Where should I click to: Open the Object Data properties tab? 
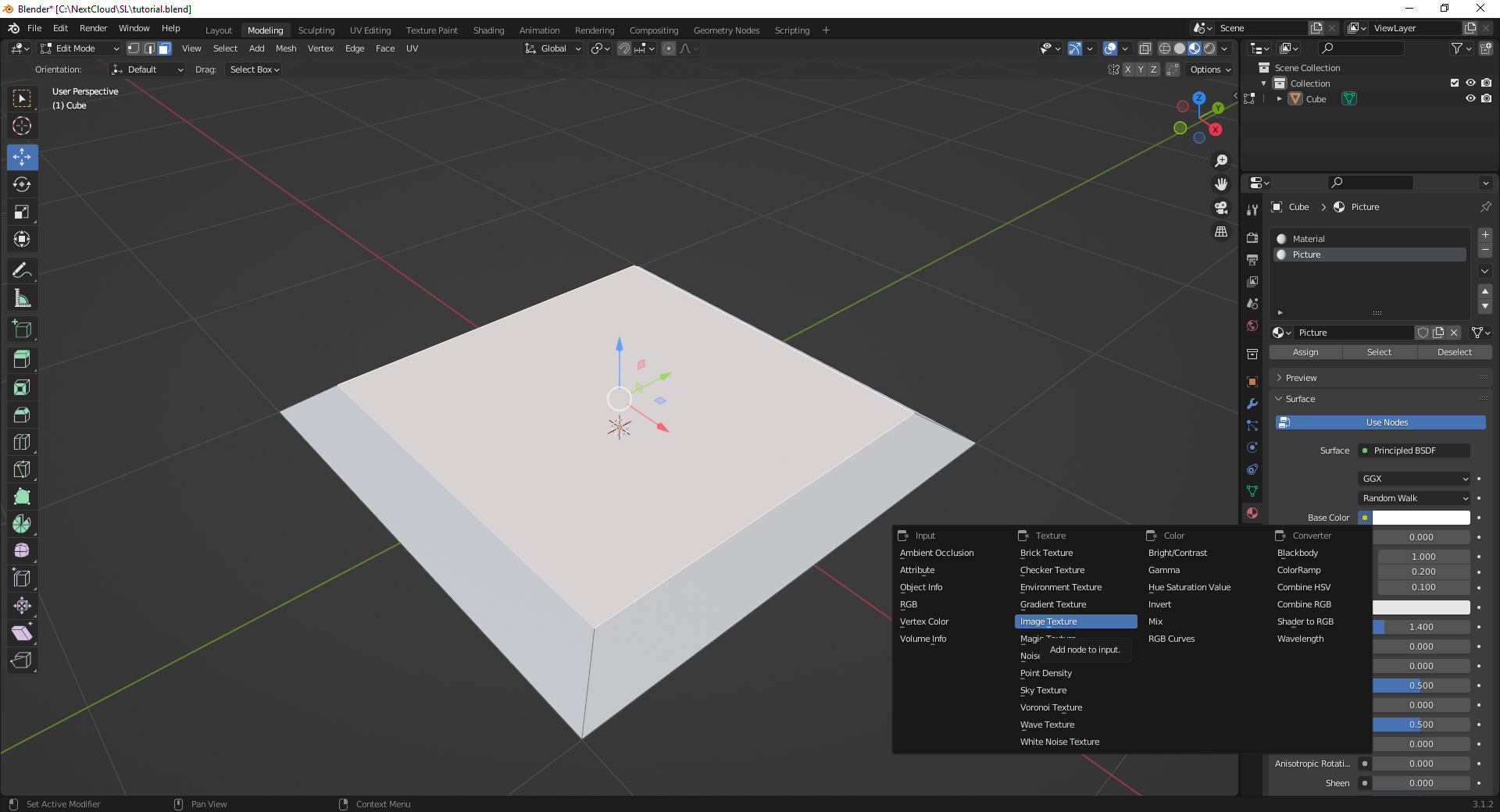(x=1252, y=491)
